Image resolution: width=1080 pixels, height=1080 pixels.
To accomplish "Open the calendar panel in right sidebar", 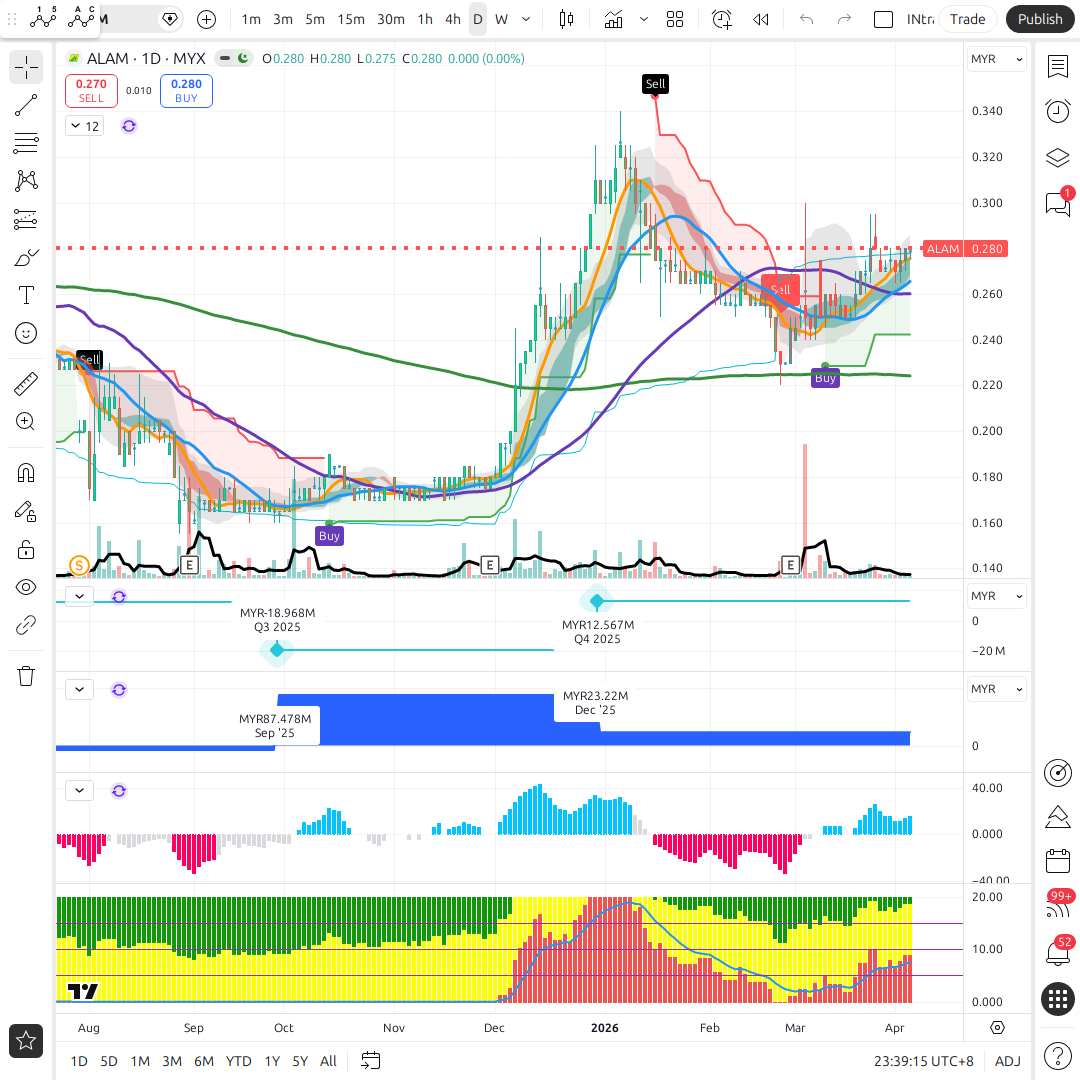I will pyautogui.click(x=1057, y=861).
